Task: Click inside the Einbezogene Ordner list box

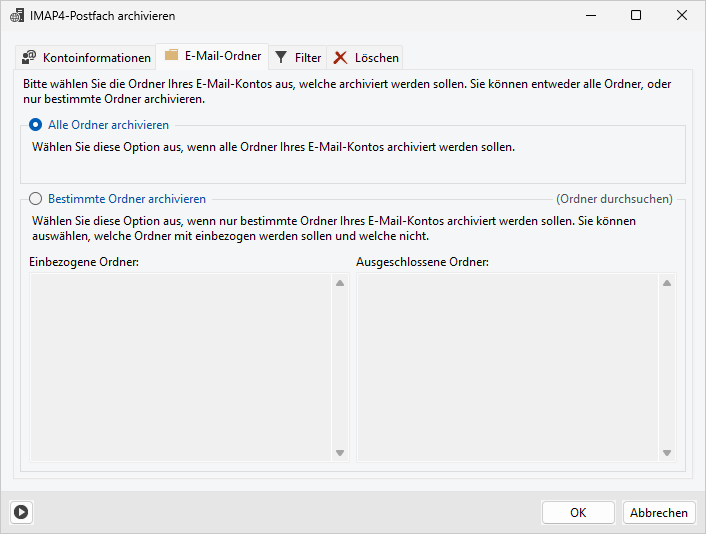Action: (x=181, y=367)
